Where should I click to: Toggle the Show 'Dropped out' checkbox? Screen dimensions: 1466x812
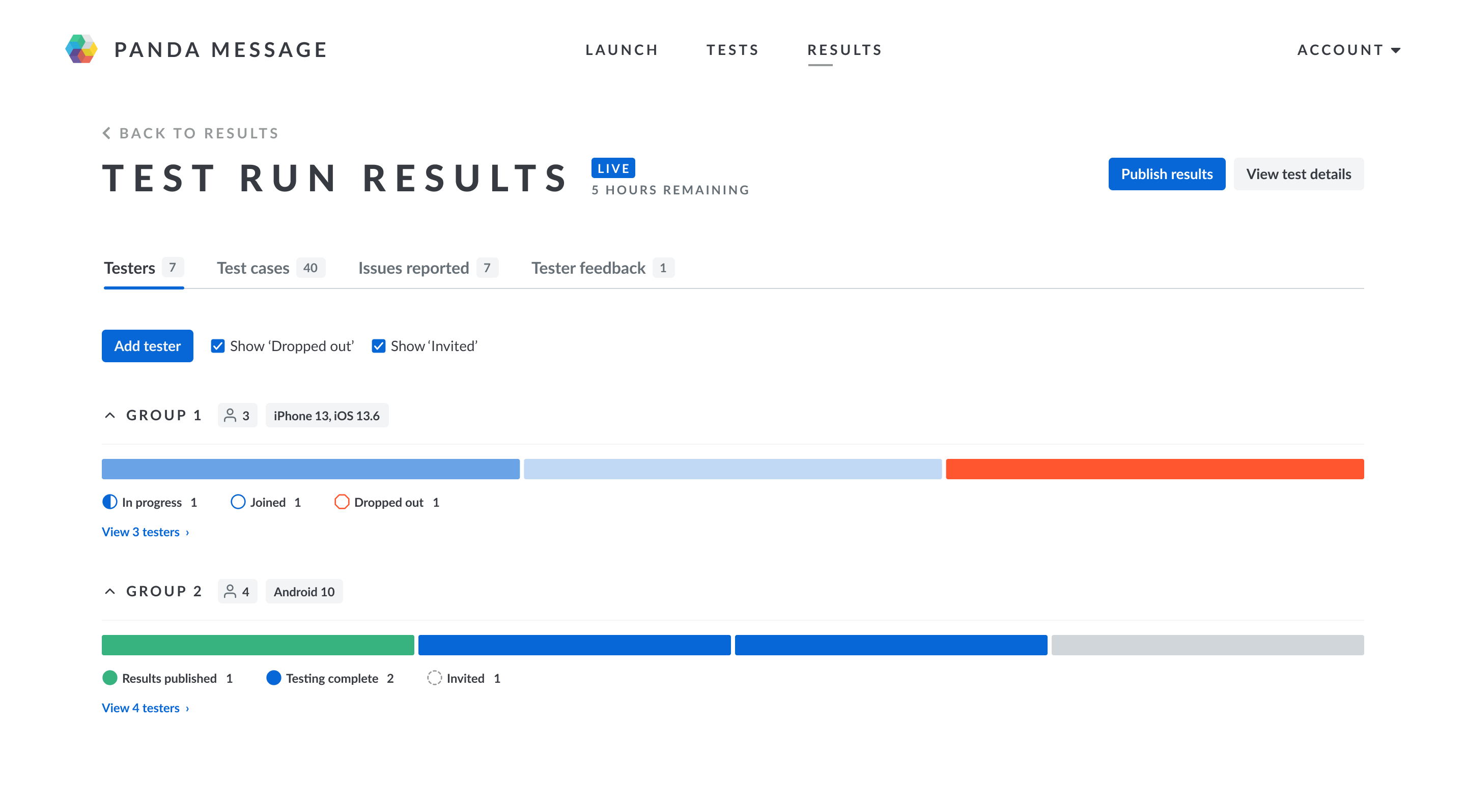(217, 346)
